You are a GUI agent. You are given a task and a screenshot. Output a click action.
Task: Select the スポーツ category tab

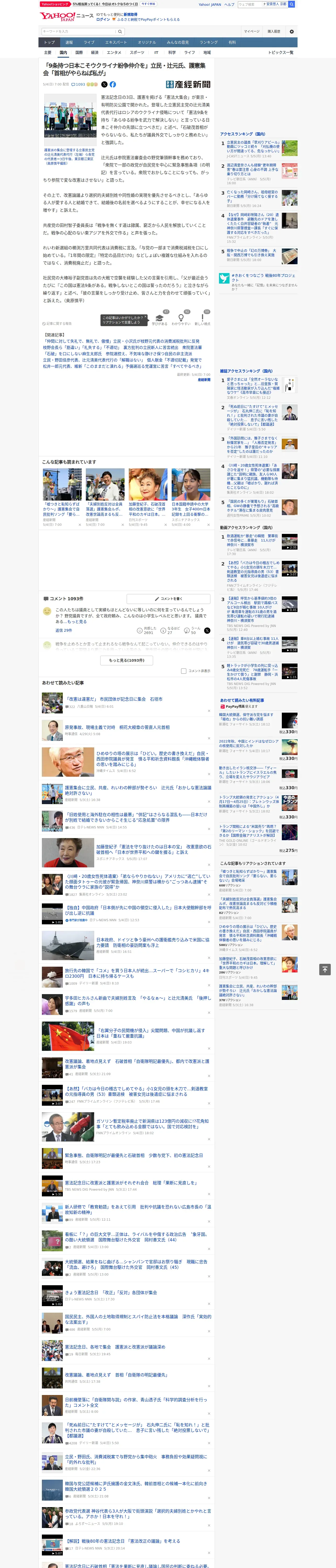pos(137,52)
